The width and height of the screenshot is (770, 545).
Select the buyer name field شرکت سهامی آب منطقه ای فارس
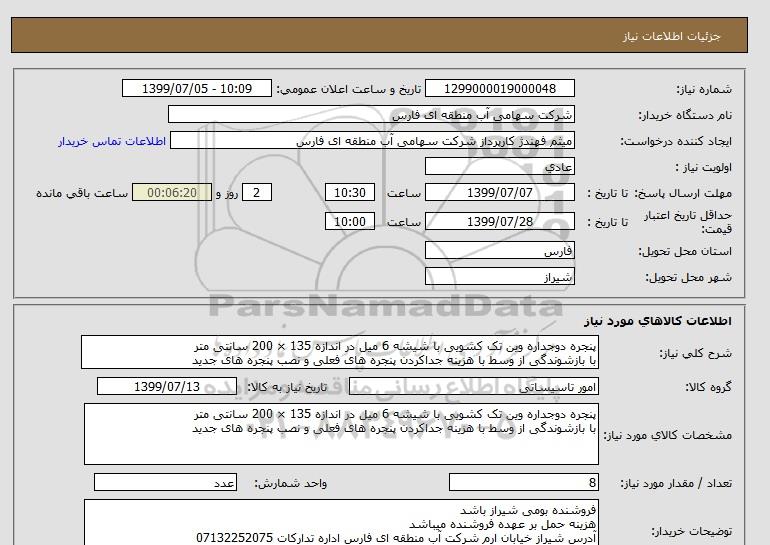click(x=371, y=114)
